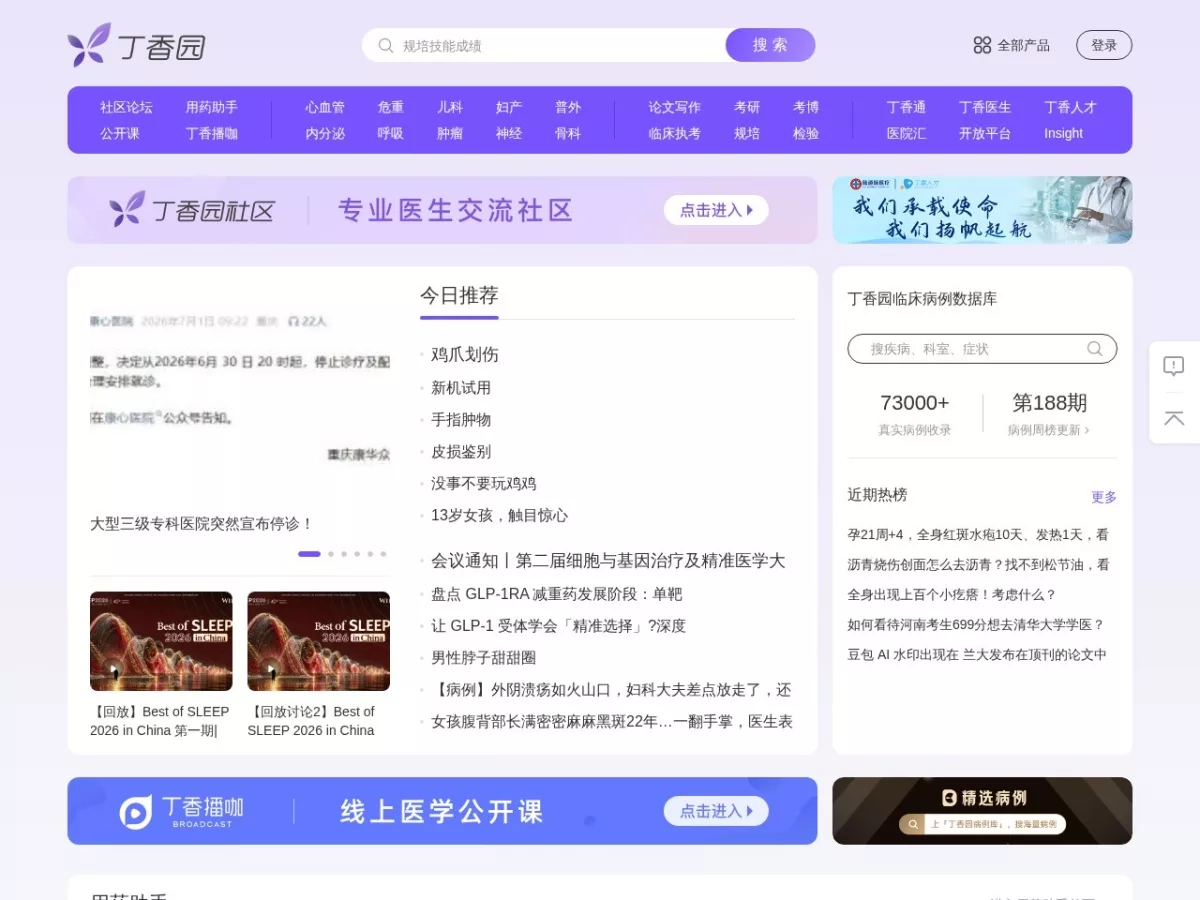The image size is (1200, 900).
Task: Open 临床执考 in the navigation
Action: (x=675, y=133)
